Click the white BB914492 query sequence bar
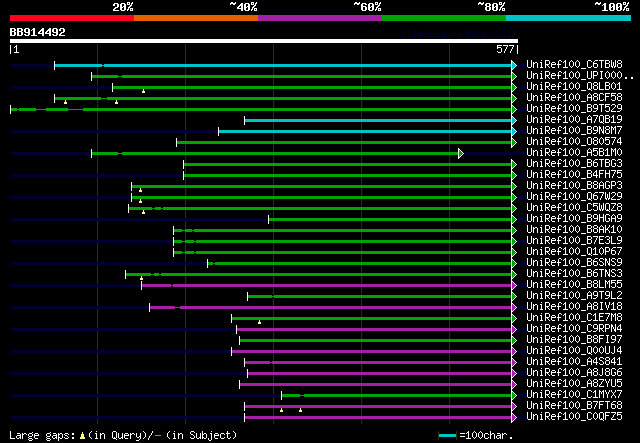640x443 pixels. (x=264, y=41)
